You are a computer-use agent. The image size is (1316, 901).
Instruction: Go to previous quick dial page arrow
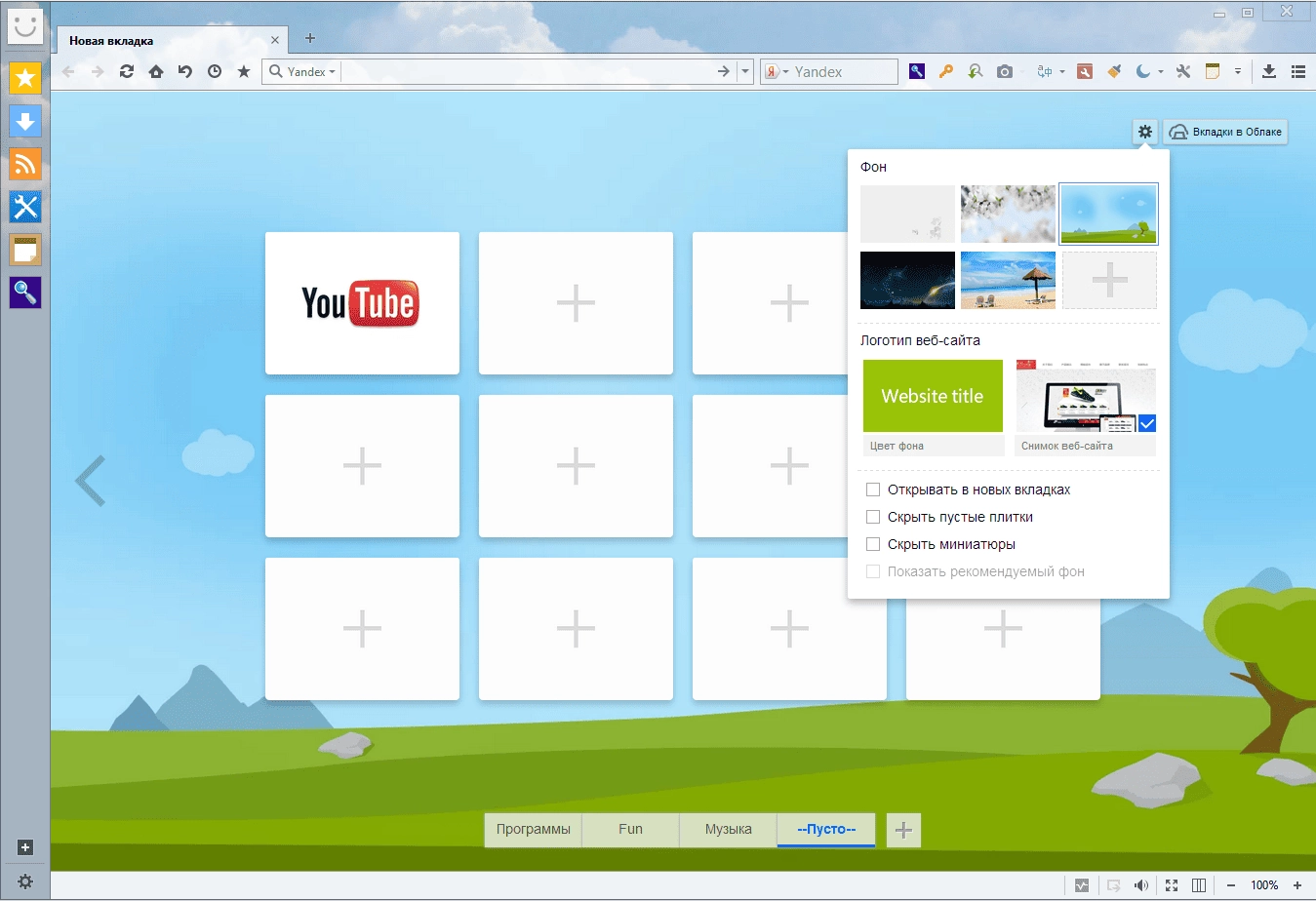[91, 481]
